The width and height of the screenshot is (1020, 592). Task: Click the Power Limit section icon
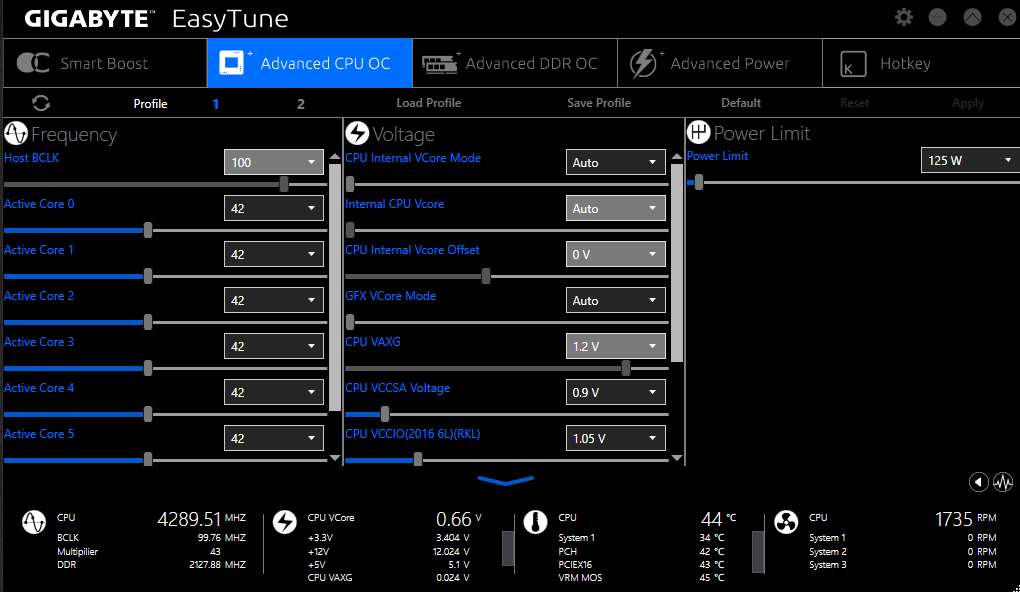tap(698, 132)
